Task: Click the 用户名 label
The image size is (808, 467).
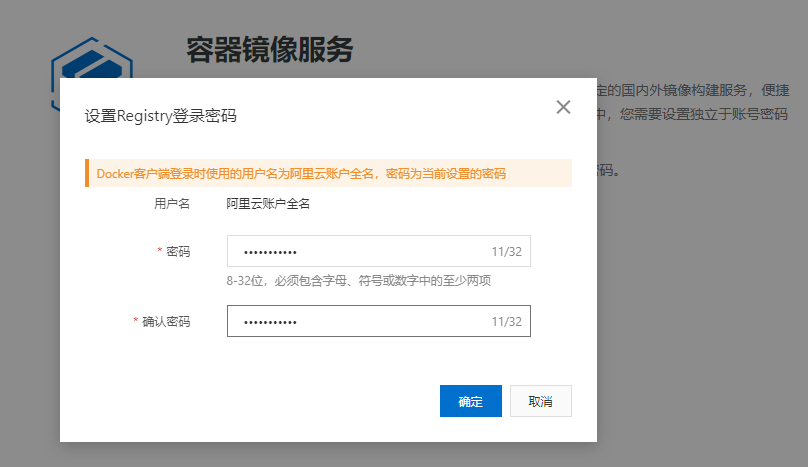Action: 172,204
